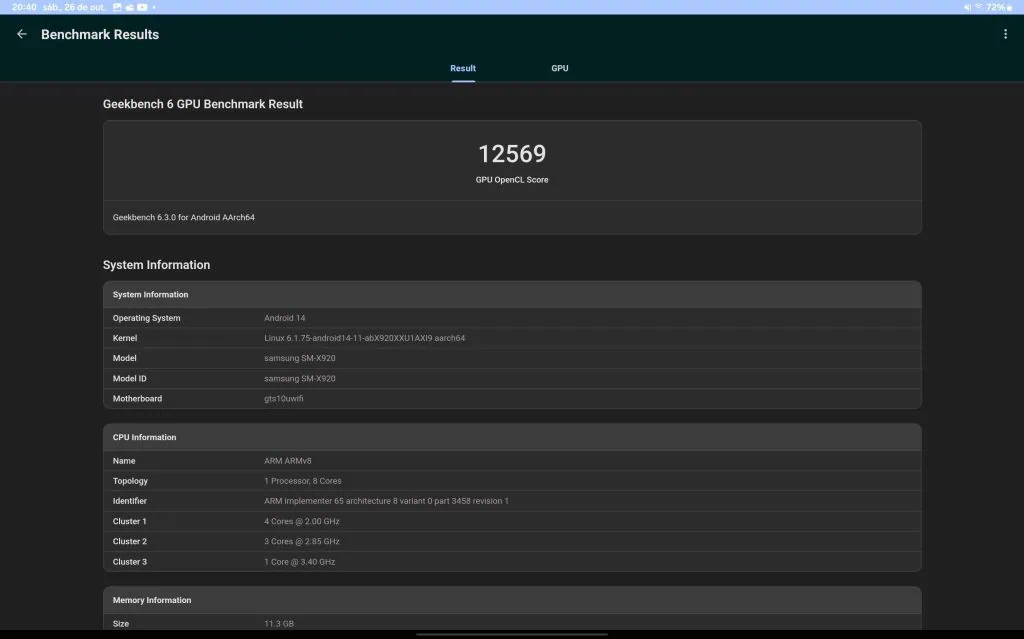Tap the Motherboard entry gts10uwifi
1024x639 pixels.
[x=511, y=398]
